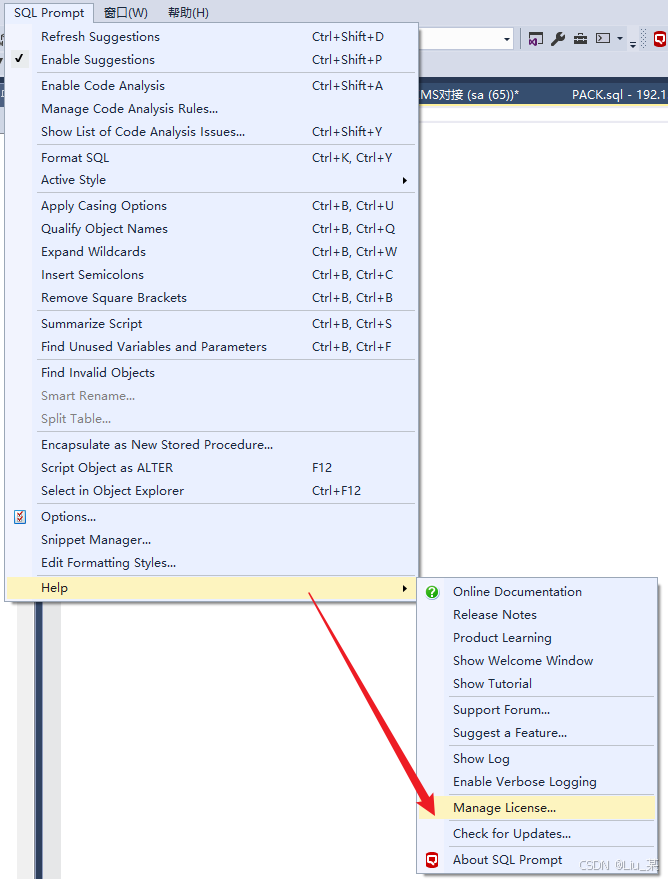Open the toolbox briefcase icon

580,40
